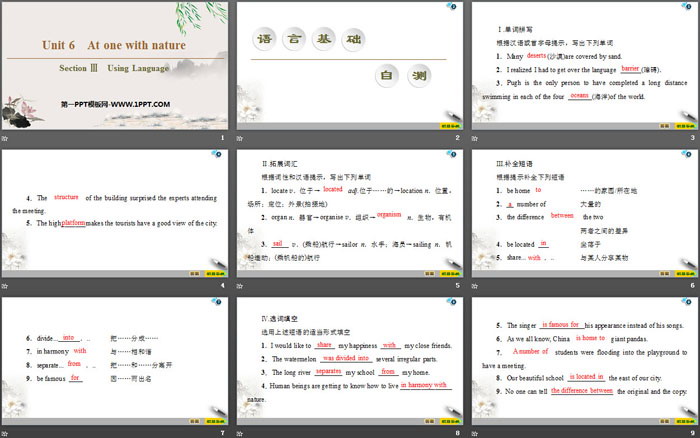Click the pen graphic on slide 2

pos(453,116)
